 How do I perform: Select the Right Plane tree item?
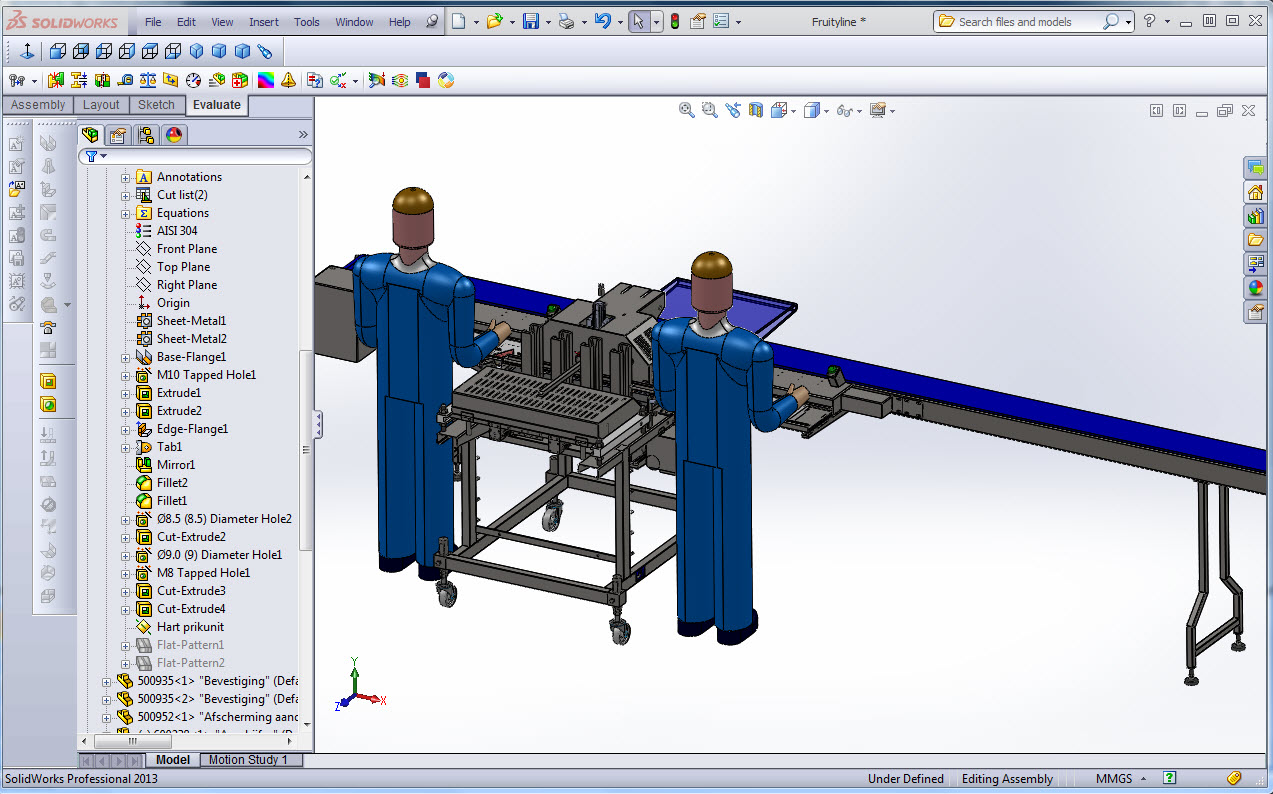click(x=187, y=285)
